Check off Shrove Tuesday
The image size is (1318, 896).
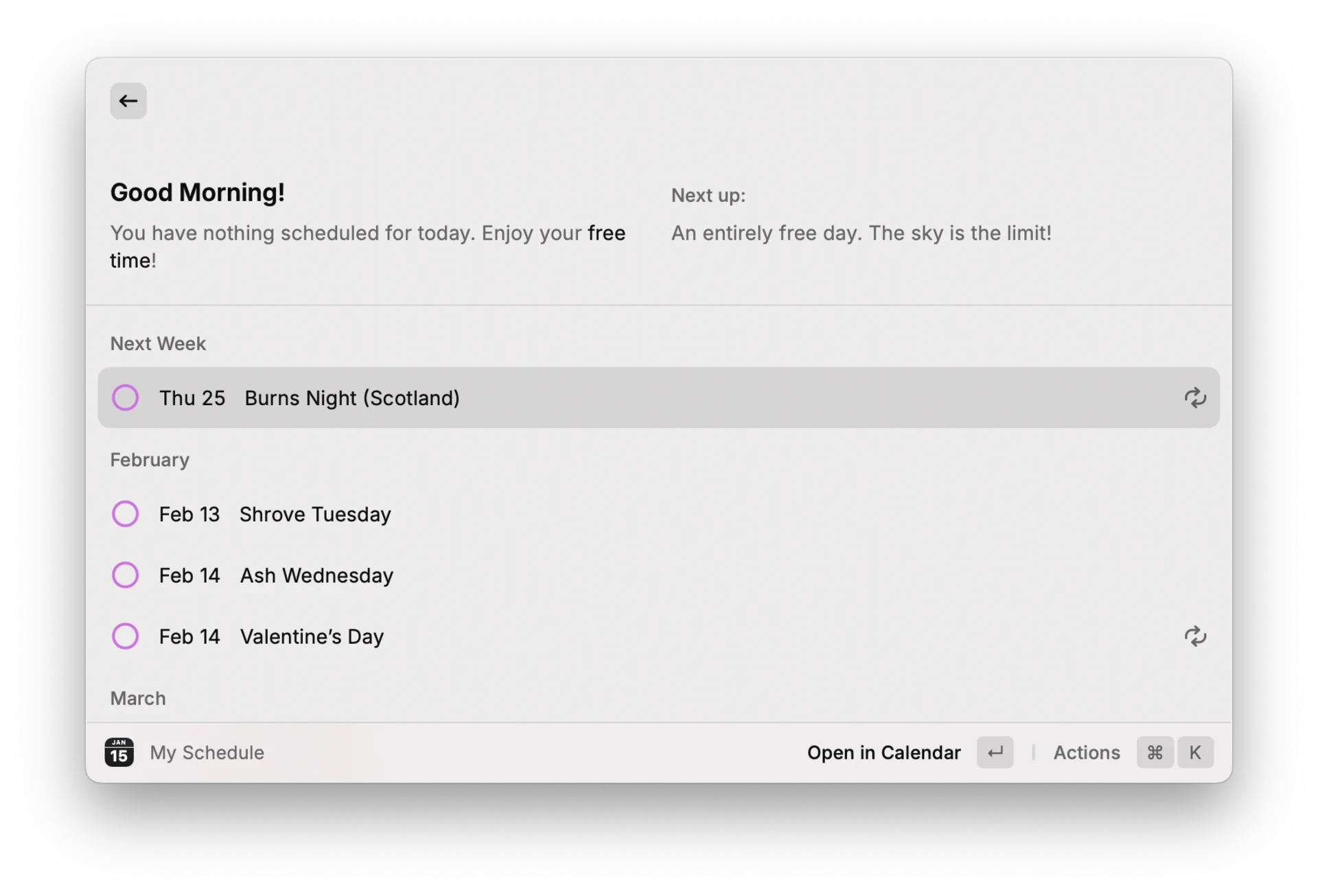126,514
